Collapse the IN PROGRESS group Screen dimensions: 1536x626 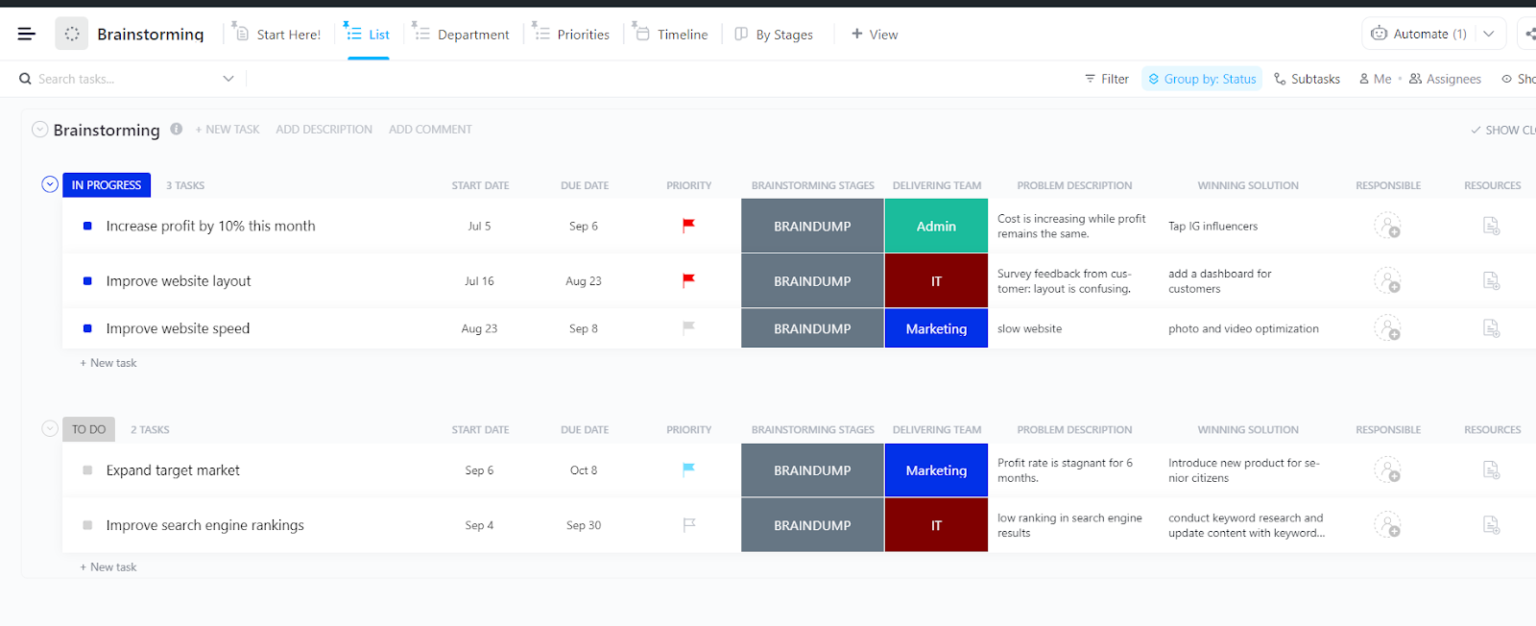tap(49, 184)
